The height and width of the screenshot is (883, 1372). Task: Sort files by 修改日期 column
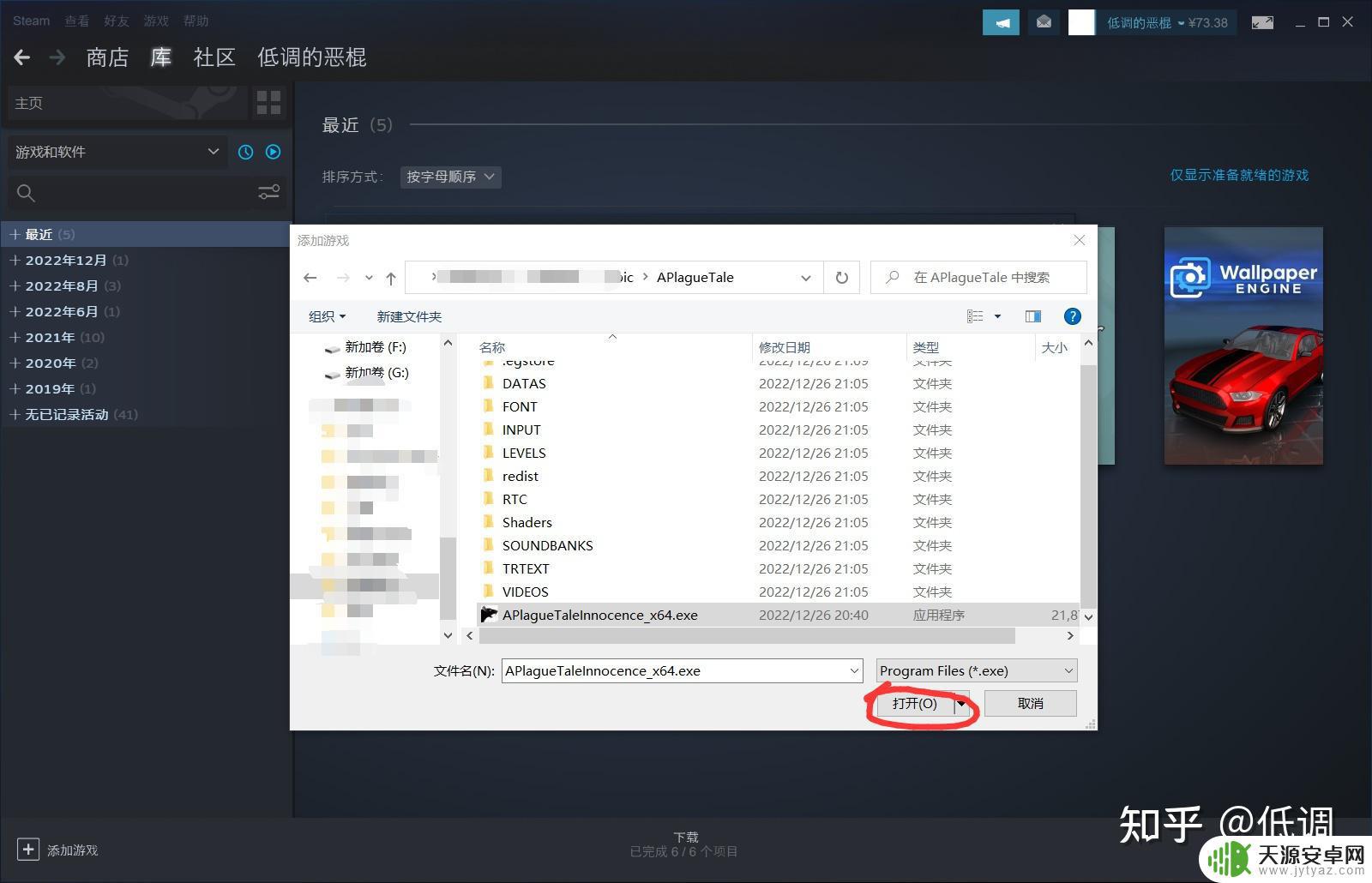[x=785, y=347]
